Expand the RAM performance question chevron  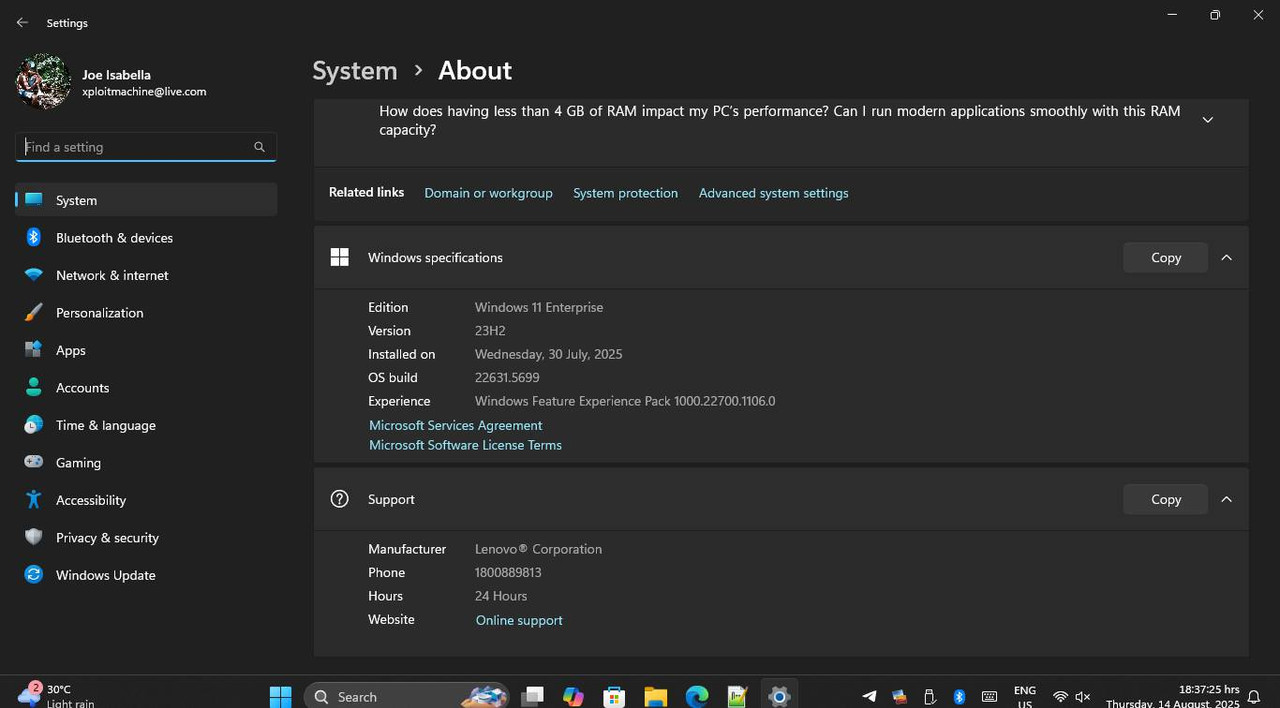pyautogui.click(x=1207, y=120)
